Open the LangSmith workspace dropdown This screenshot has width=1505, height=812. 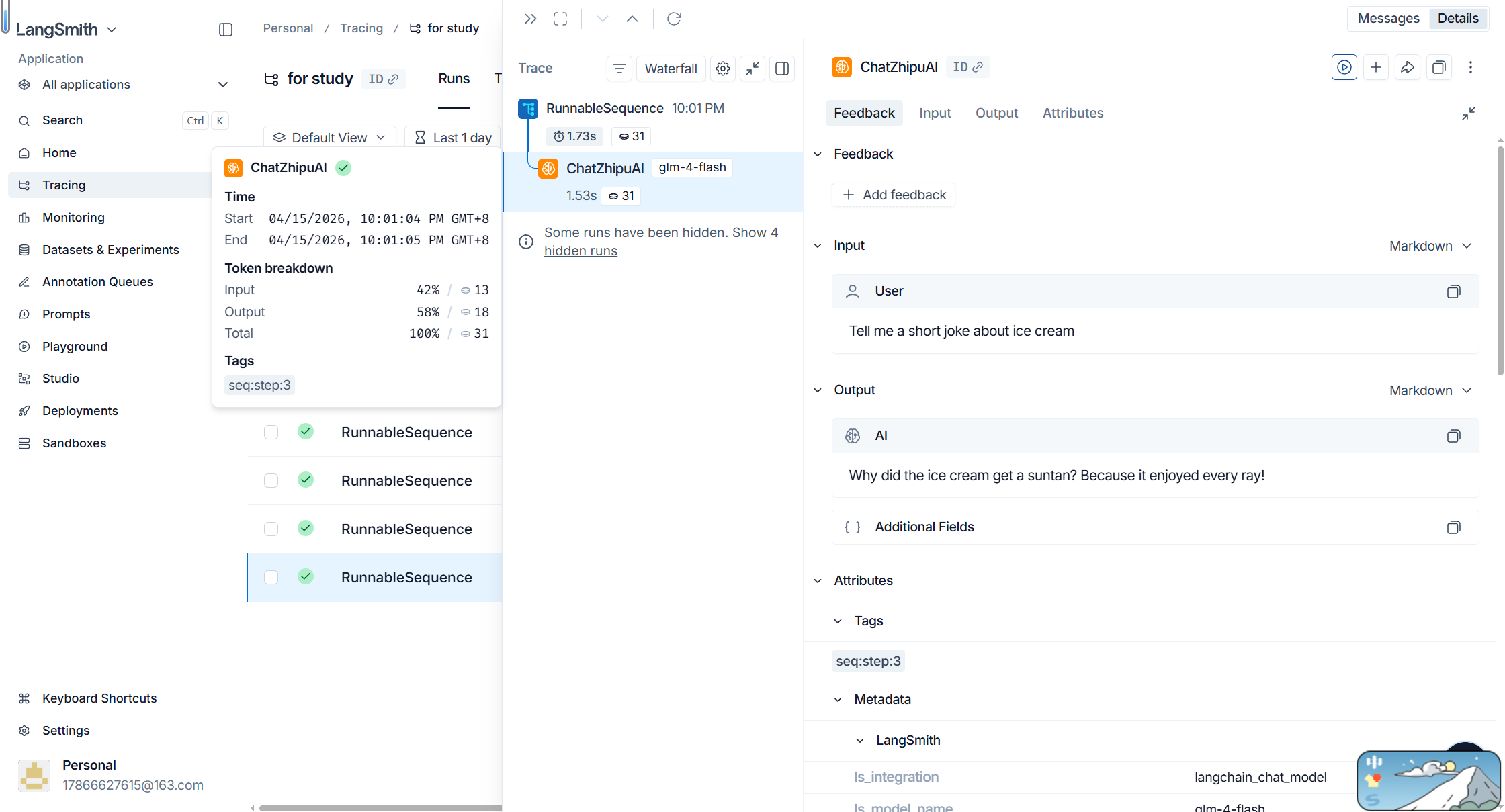click(x=67, y=30)
